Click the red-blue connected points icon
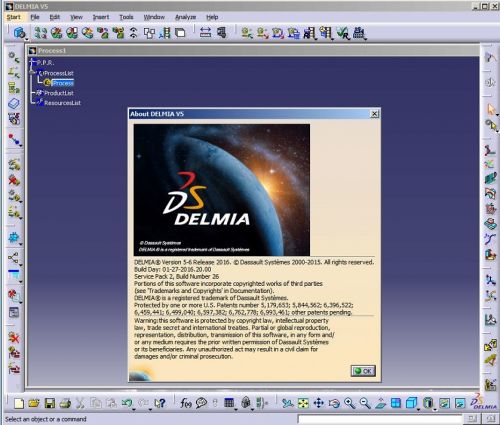This screenshot has width=500, height=425. click(14, 139)
